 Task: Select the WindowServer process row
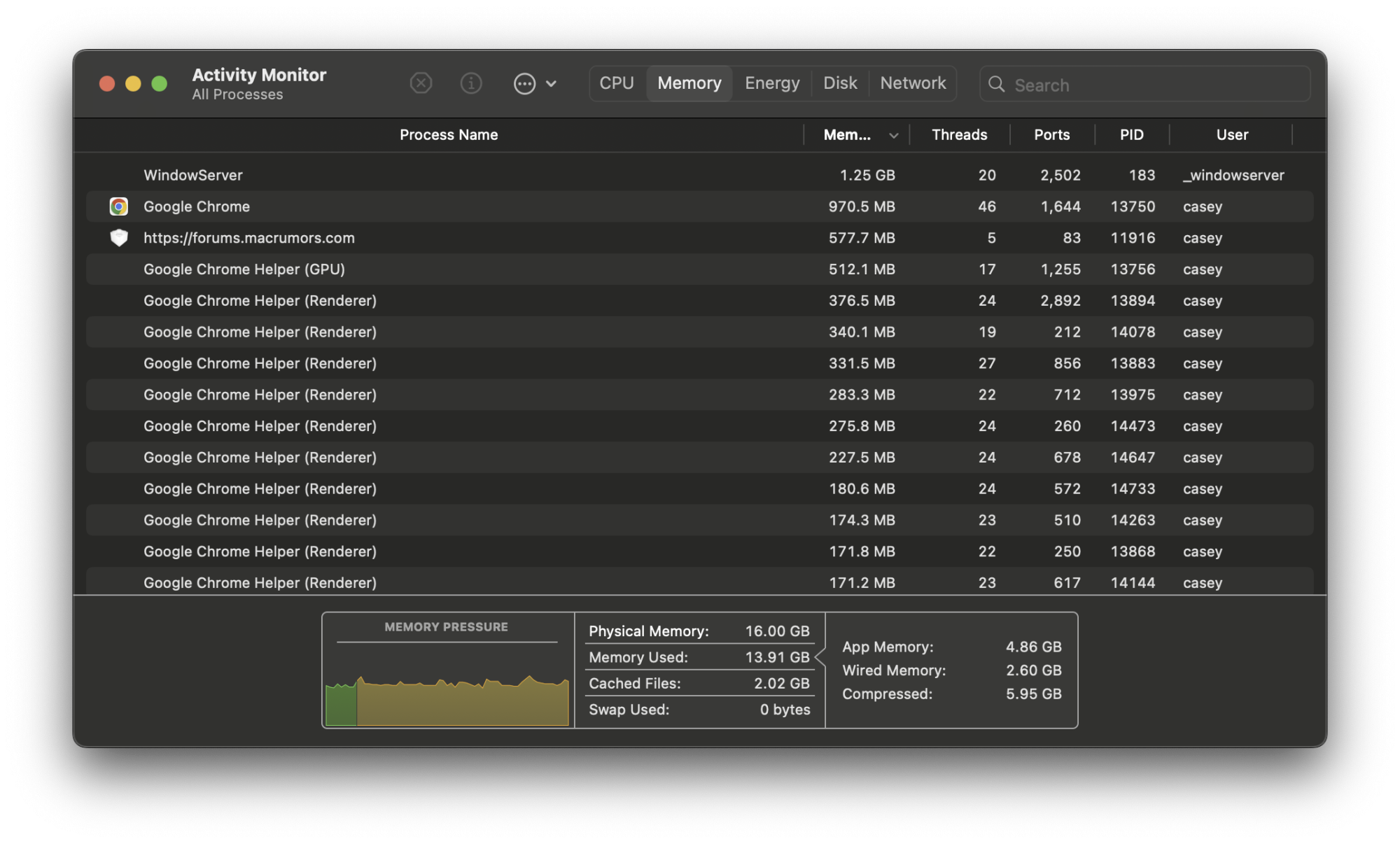tap(699, 175)
